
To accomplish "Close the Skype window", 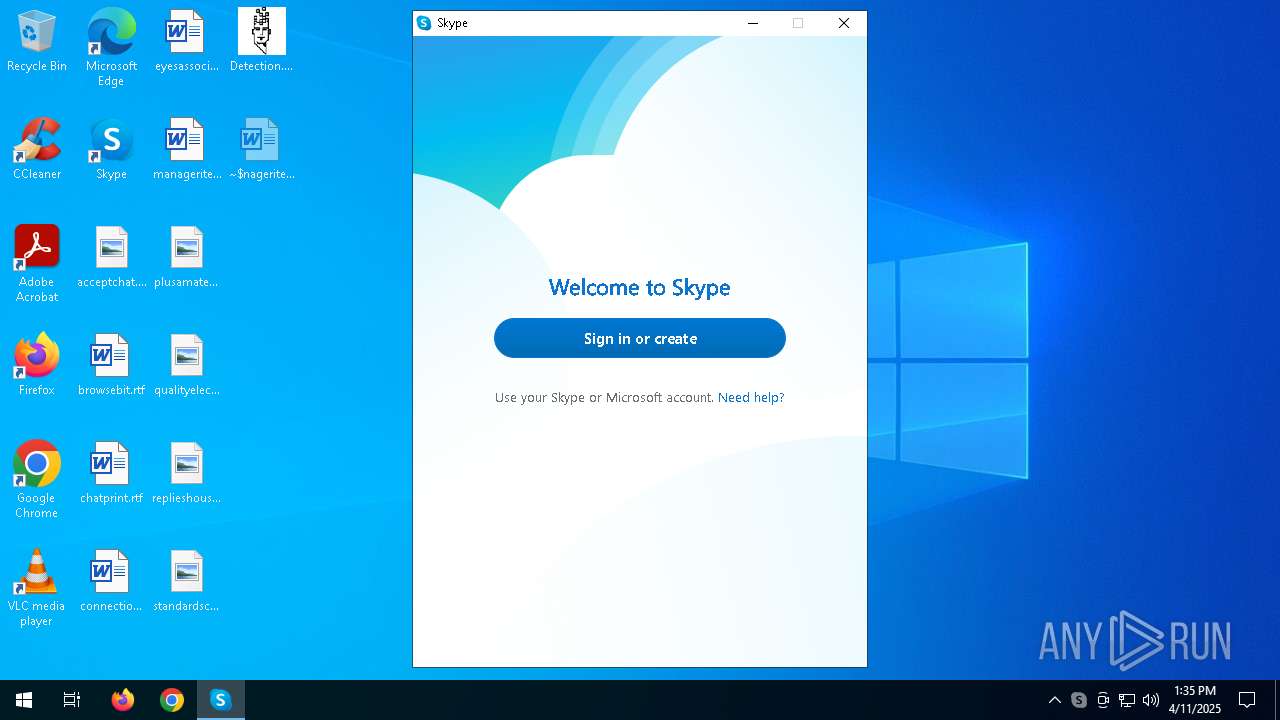I will point(844,23).
